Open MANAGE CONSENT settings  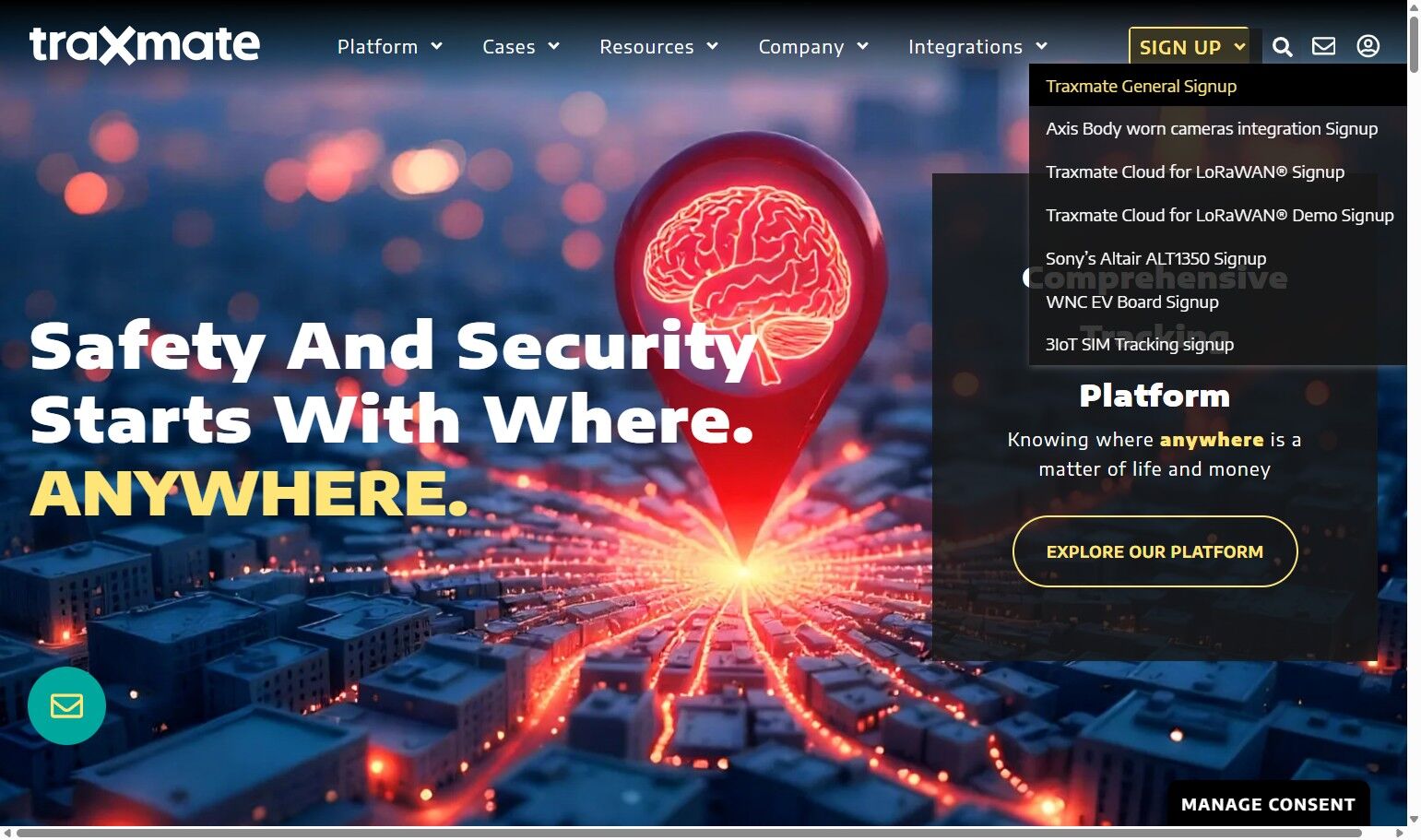1268,804
